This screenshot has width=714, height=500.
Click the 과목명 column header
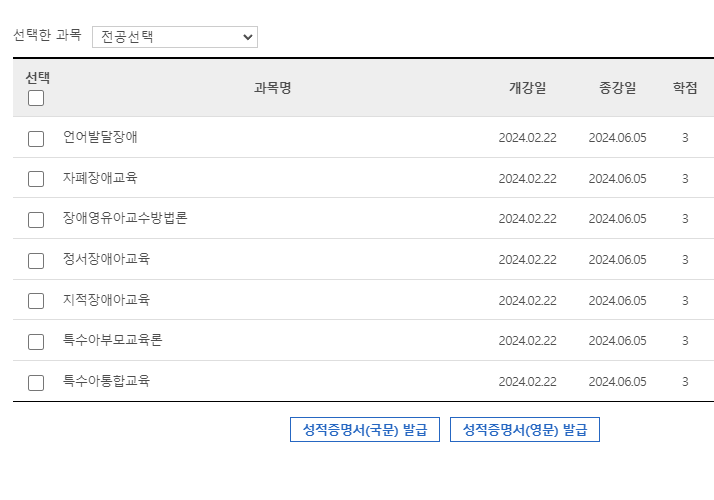coord(272,88)
